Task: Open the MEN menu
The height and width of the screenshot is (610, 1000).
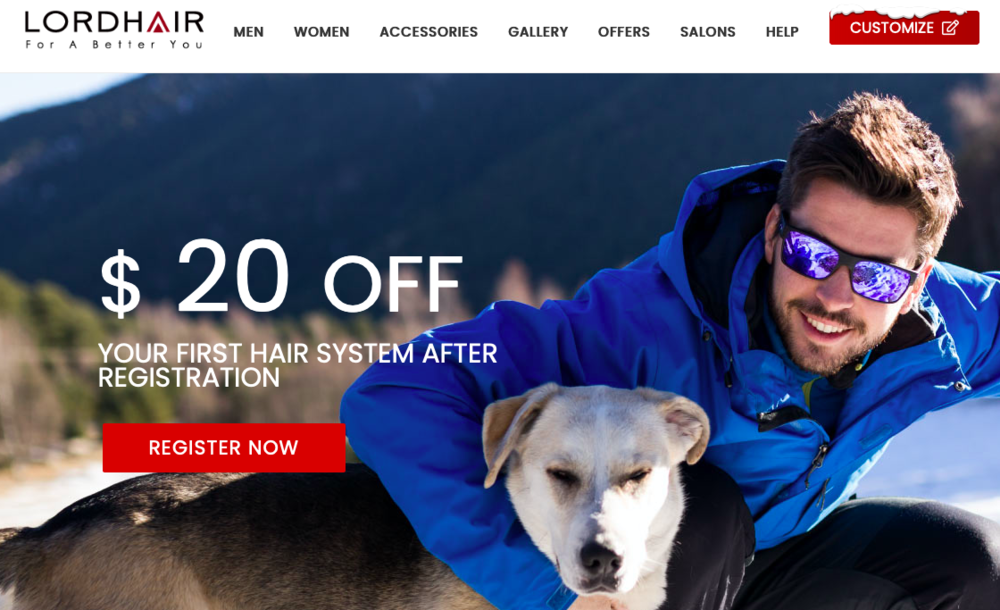Action: click(x=248, y=32)
